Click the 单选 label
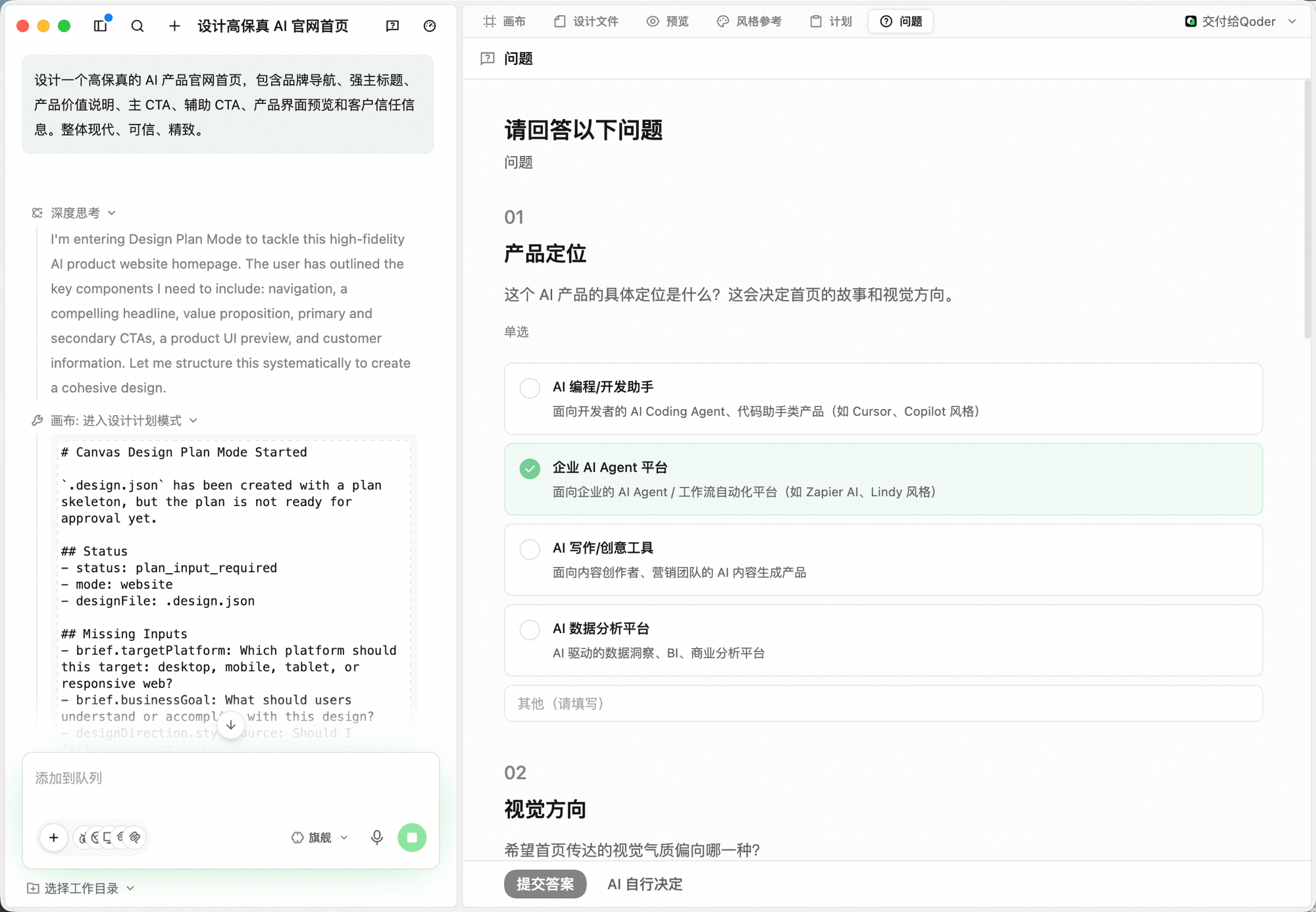The width and height of the screenshot is (1316, 912). [517, 332]
